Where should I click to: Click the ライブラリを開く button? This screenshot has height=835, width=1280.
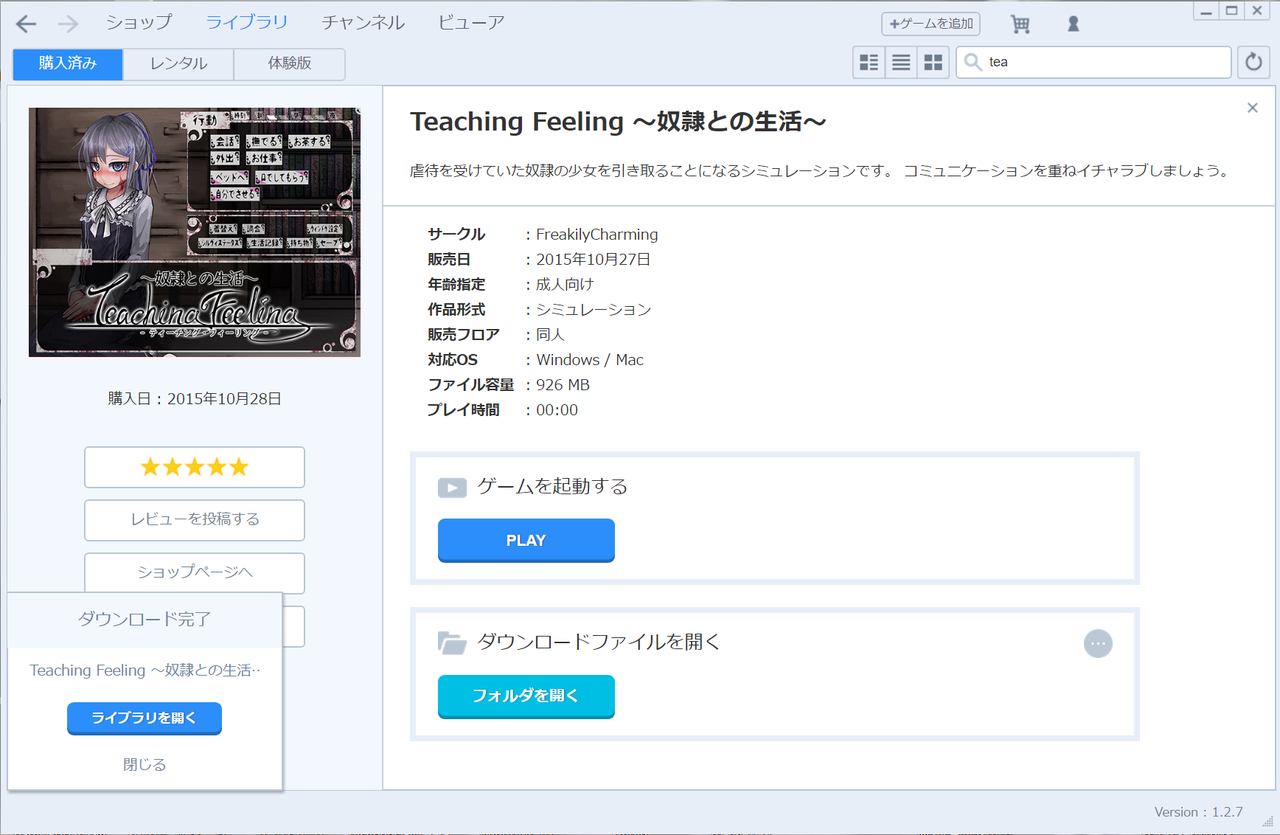(x=144, y=718)
